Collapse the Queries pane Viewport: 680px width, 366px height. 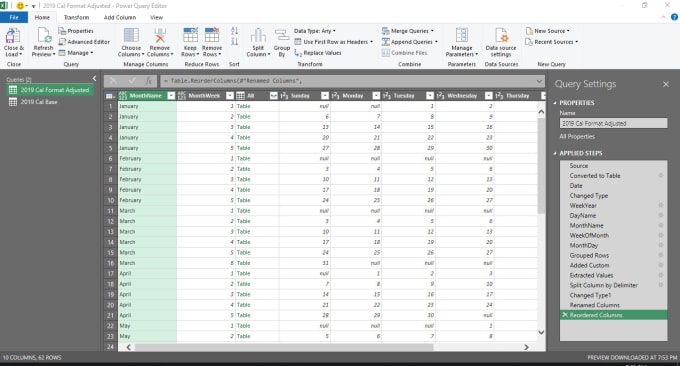pos(95,78)
